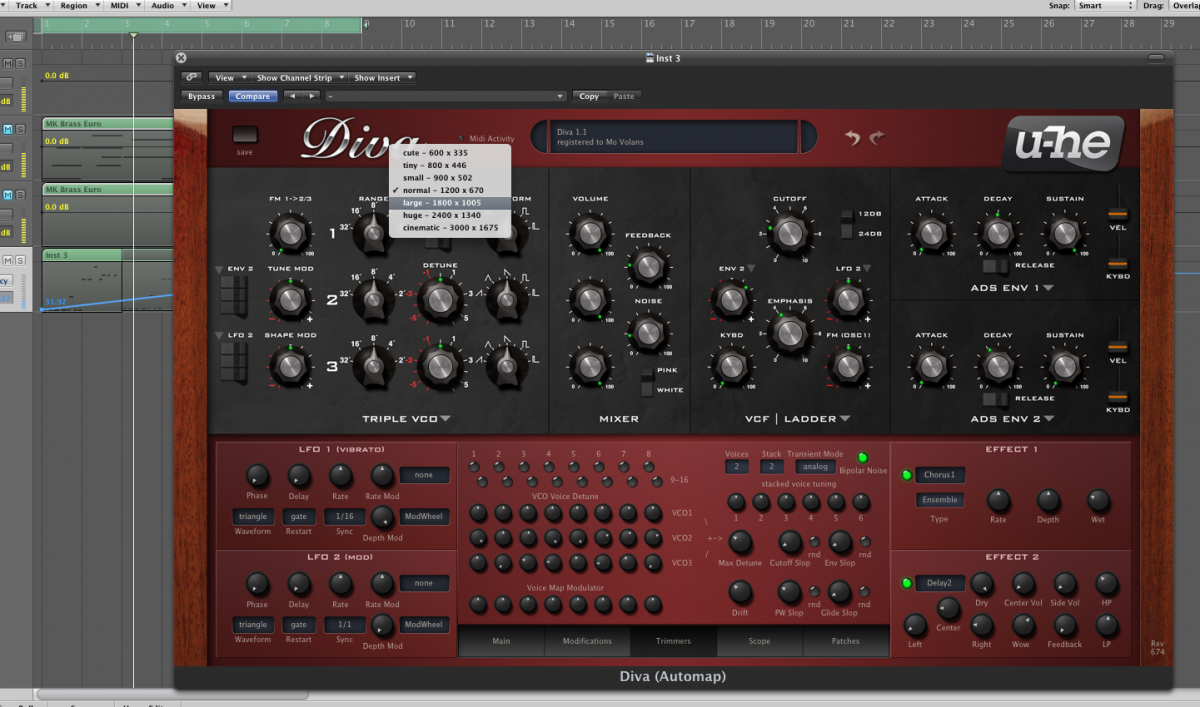Click the Diva save button

pos(245,135)
